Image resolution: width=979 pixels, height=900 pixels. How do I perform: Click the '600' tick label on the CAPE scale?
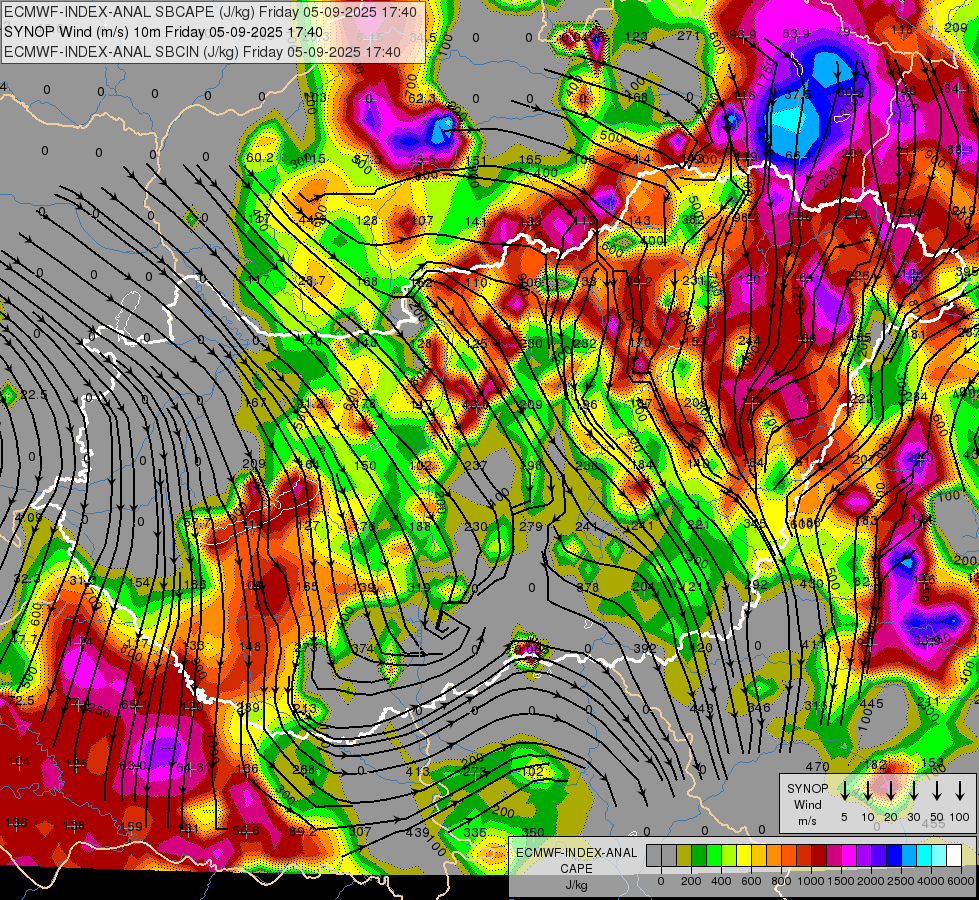pos(752,881)
